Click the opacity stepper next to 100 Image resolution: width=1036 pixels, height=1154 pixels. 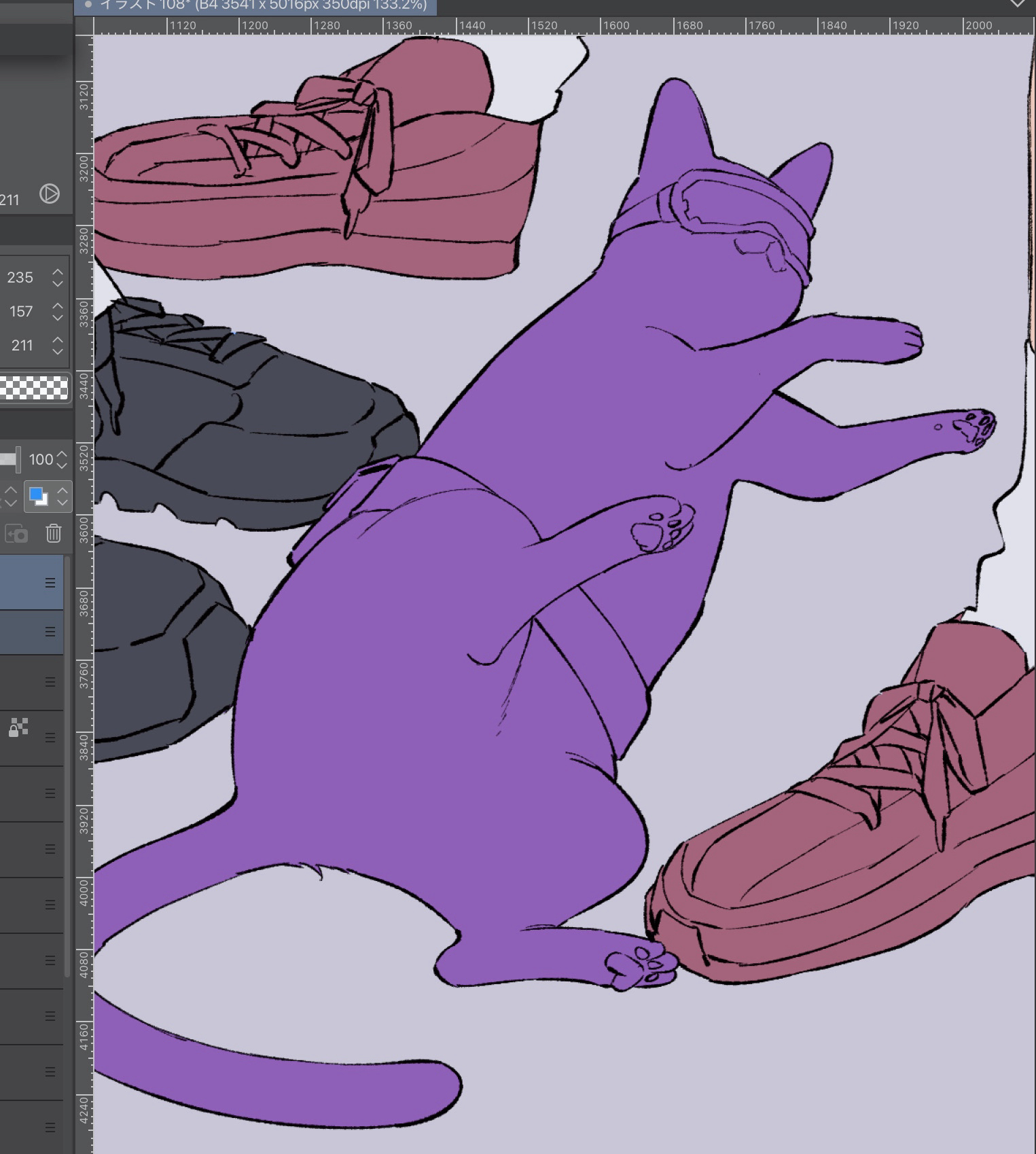[x=62, y=460]
